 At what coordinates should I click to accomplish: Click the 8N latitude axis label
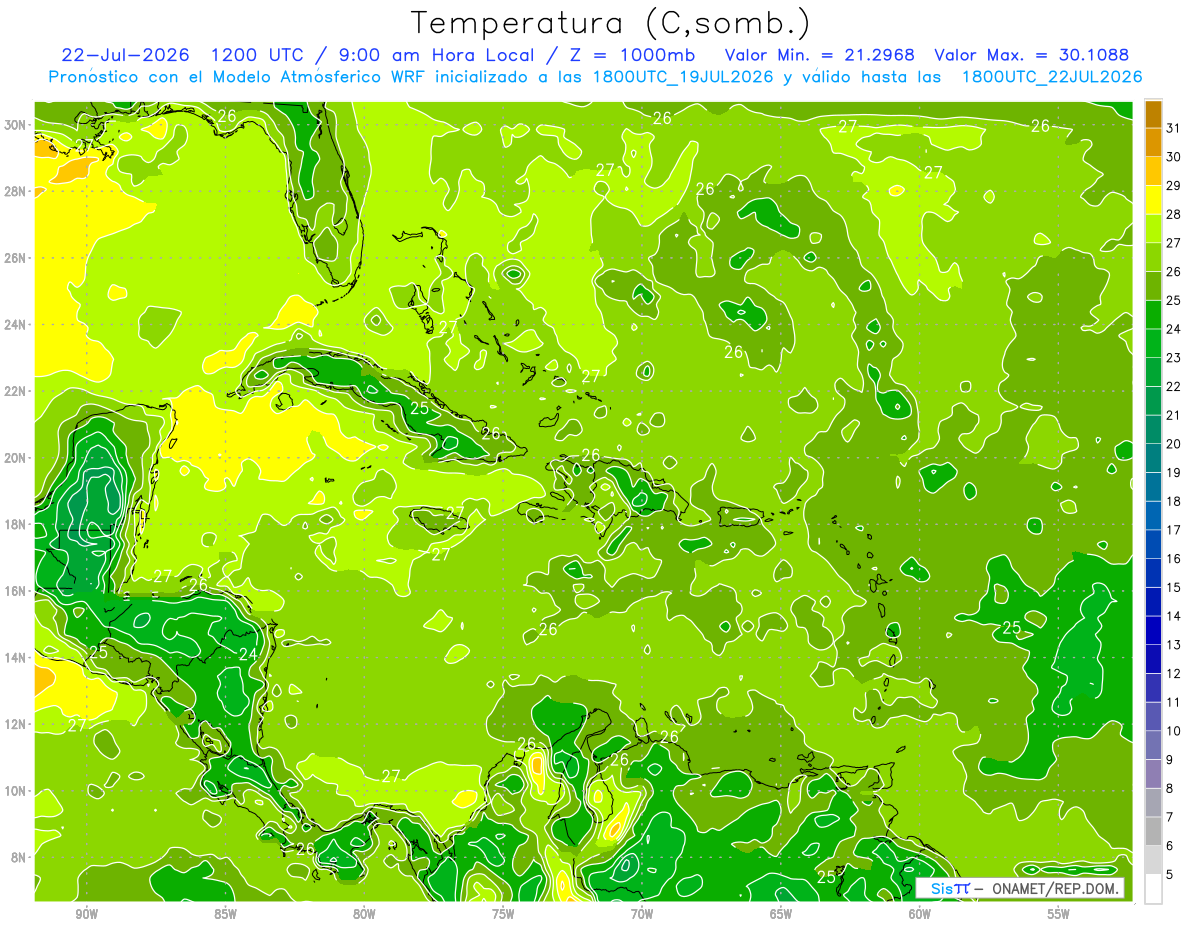tap(19, 857)
